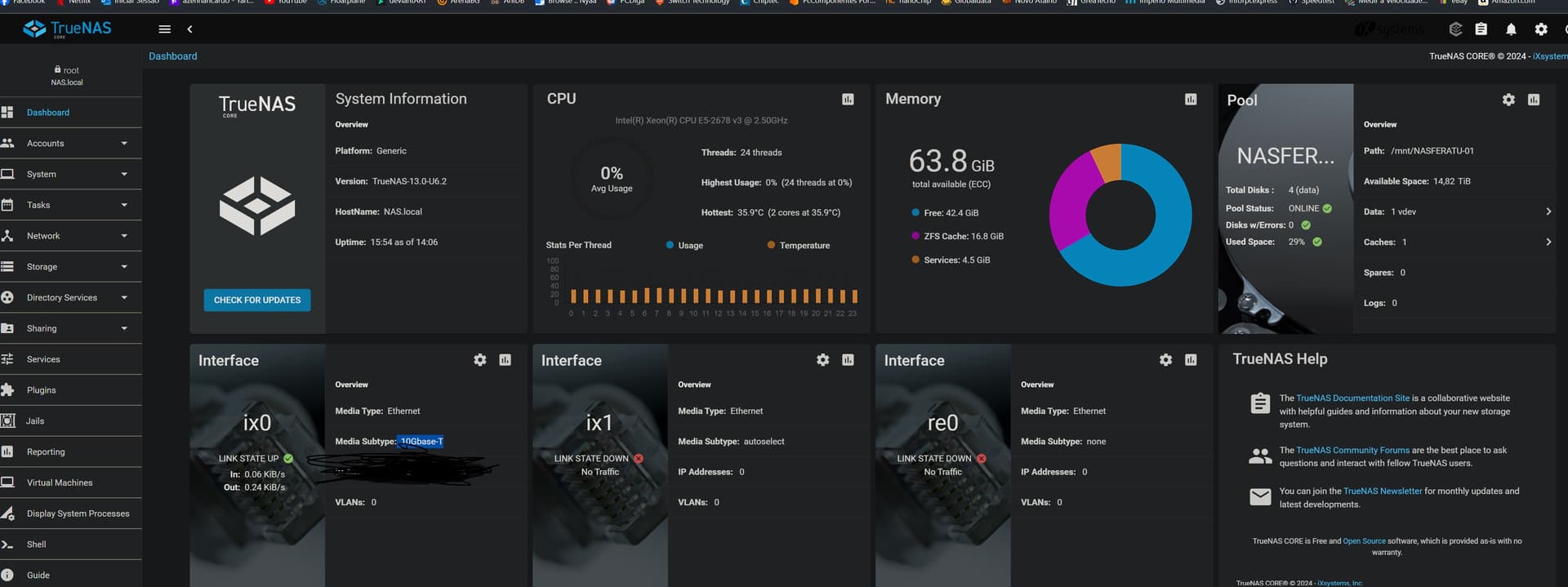Expand the Sharing menu arrow

[x=124, y=328]
